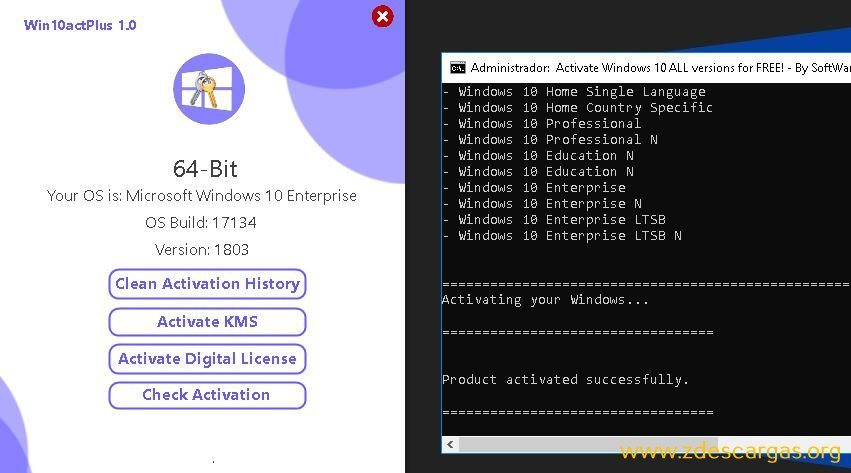Click the console horizontal scrollbar thumb
Screen dimensions: 851x473
tap(588, 445)
